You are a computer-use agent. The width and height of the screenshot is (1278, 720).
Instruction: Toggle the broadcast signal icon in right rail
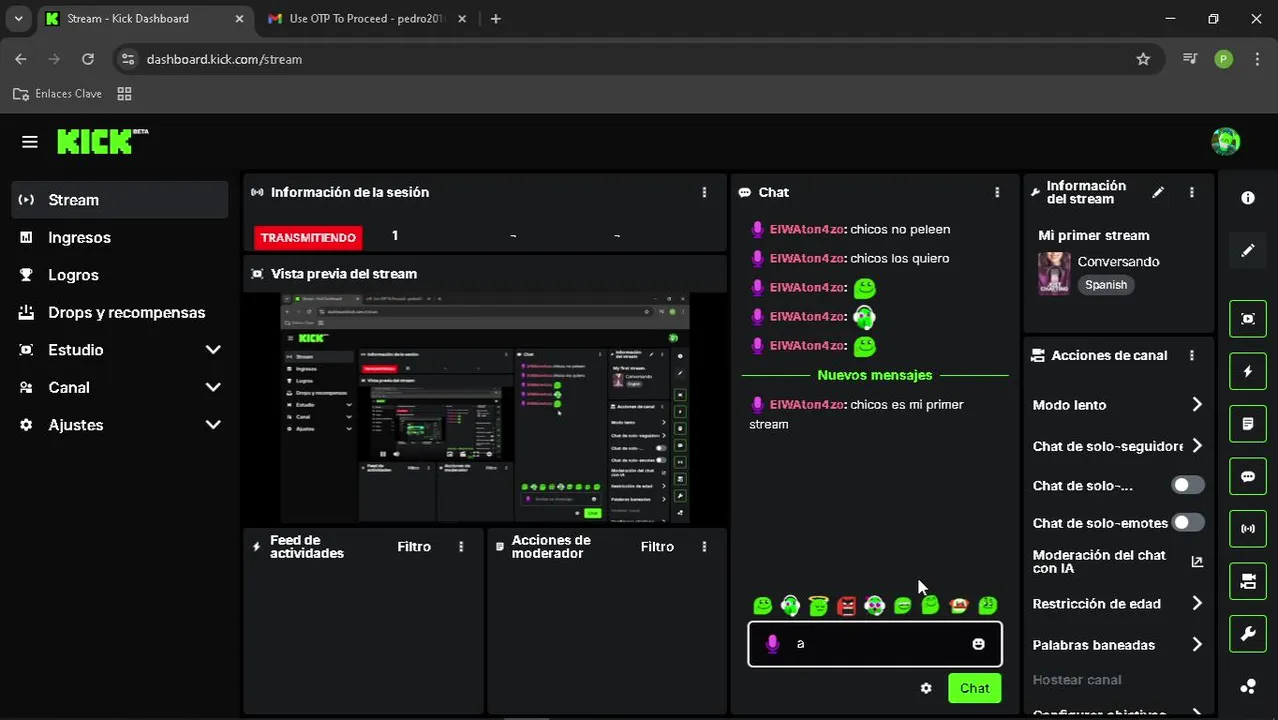[x=1248, y=528]
